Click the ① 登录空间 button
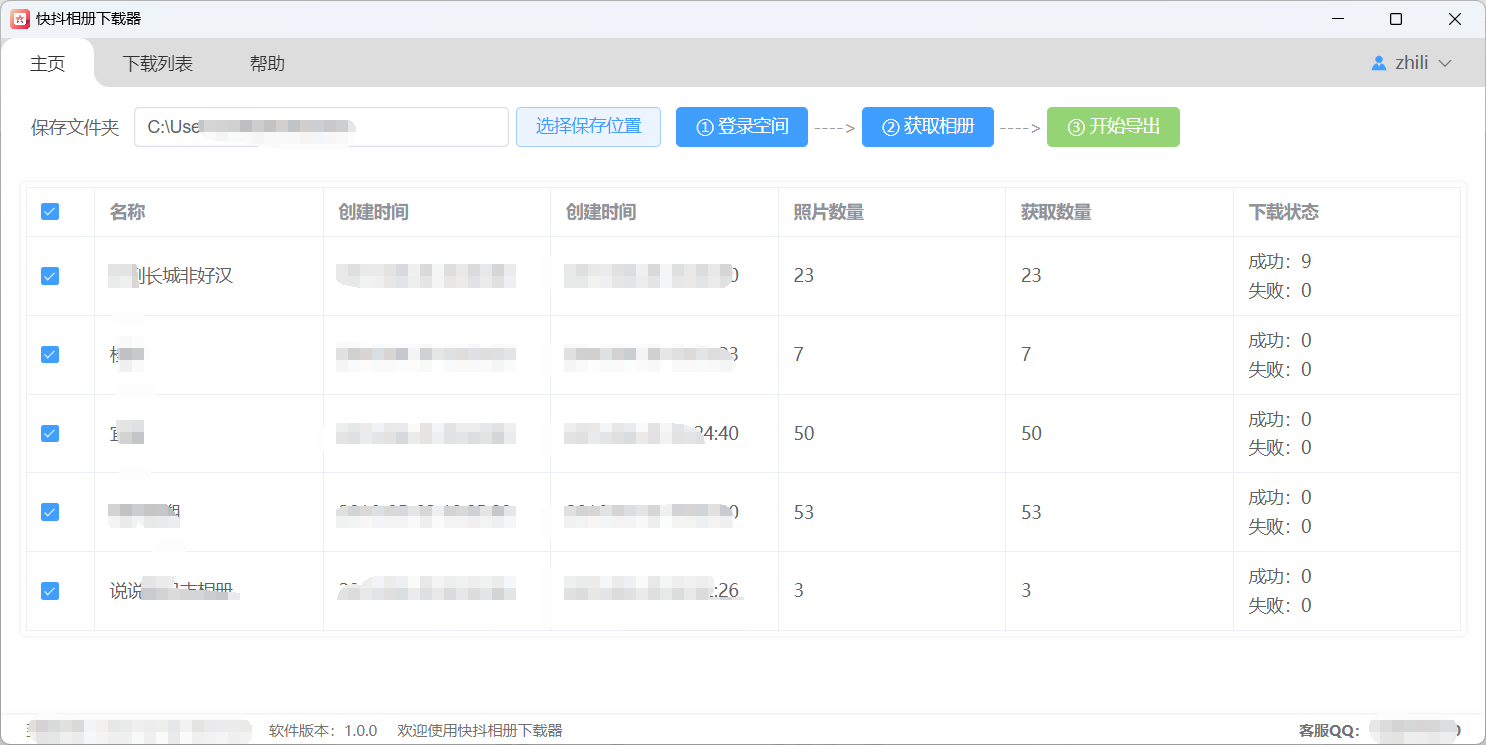Image resolution: width=1486 pixels, height=745 pixels. coord(742,127)
